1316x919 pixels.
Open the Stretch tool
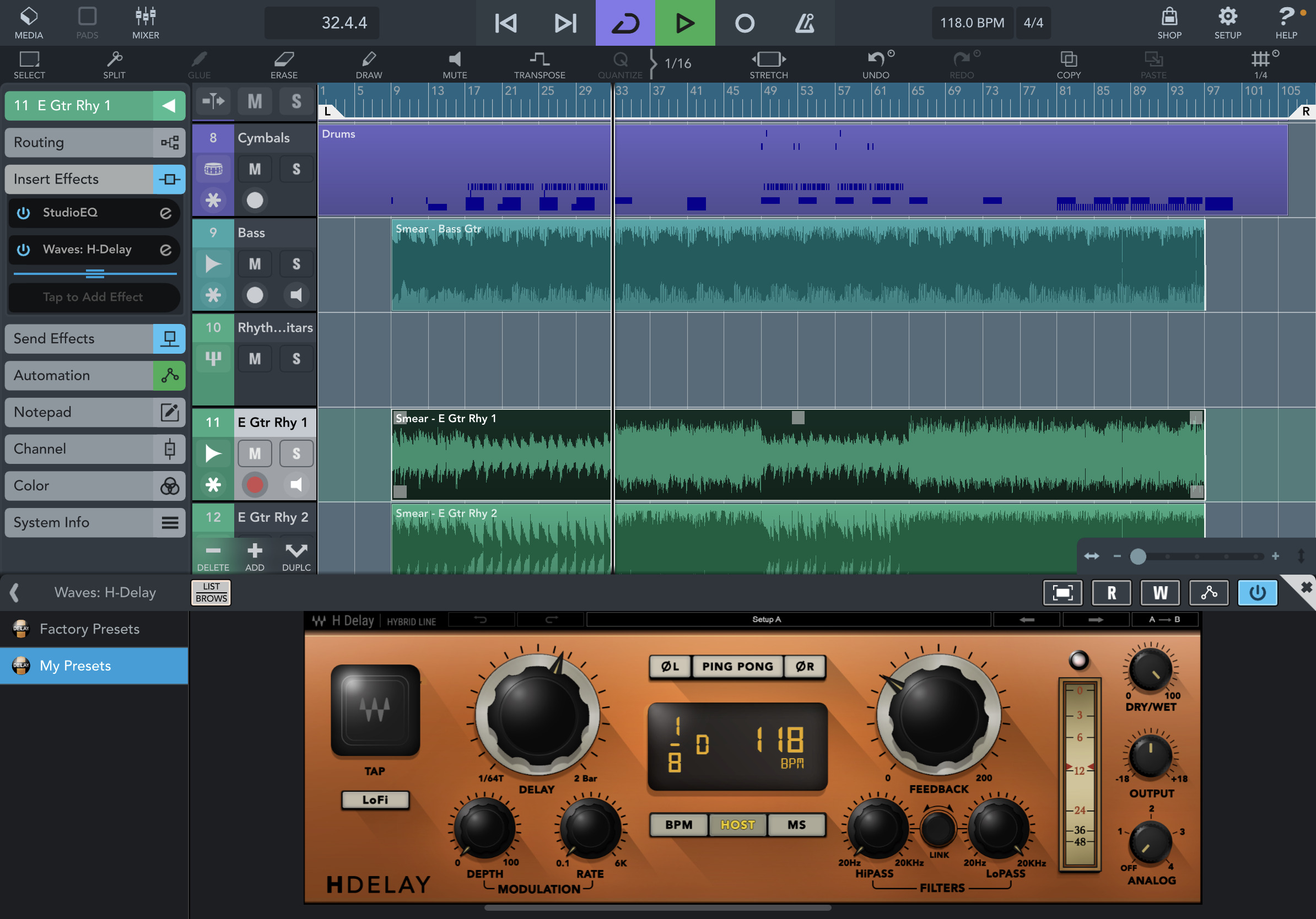point(769,65)
